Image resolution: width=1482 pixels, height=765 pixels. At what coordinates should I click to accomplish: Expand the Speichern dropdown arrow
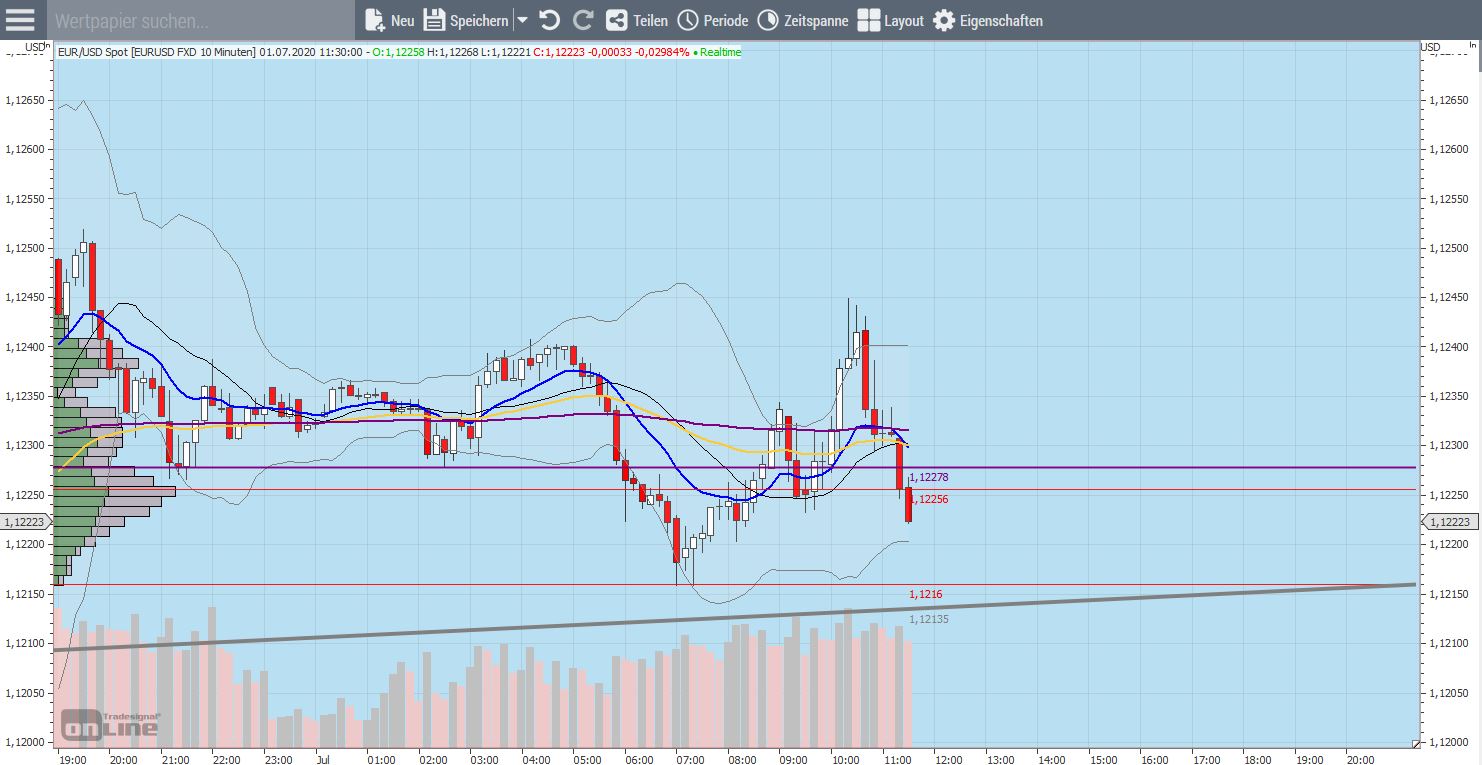522,20
